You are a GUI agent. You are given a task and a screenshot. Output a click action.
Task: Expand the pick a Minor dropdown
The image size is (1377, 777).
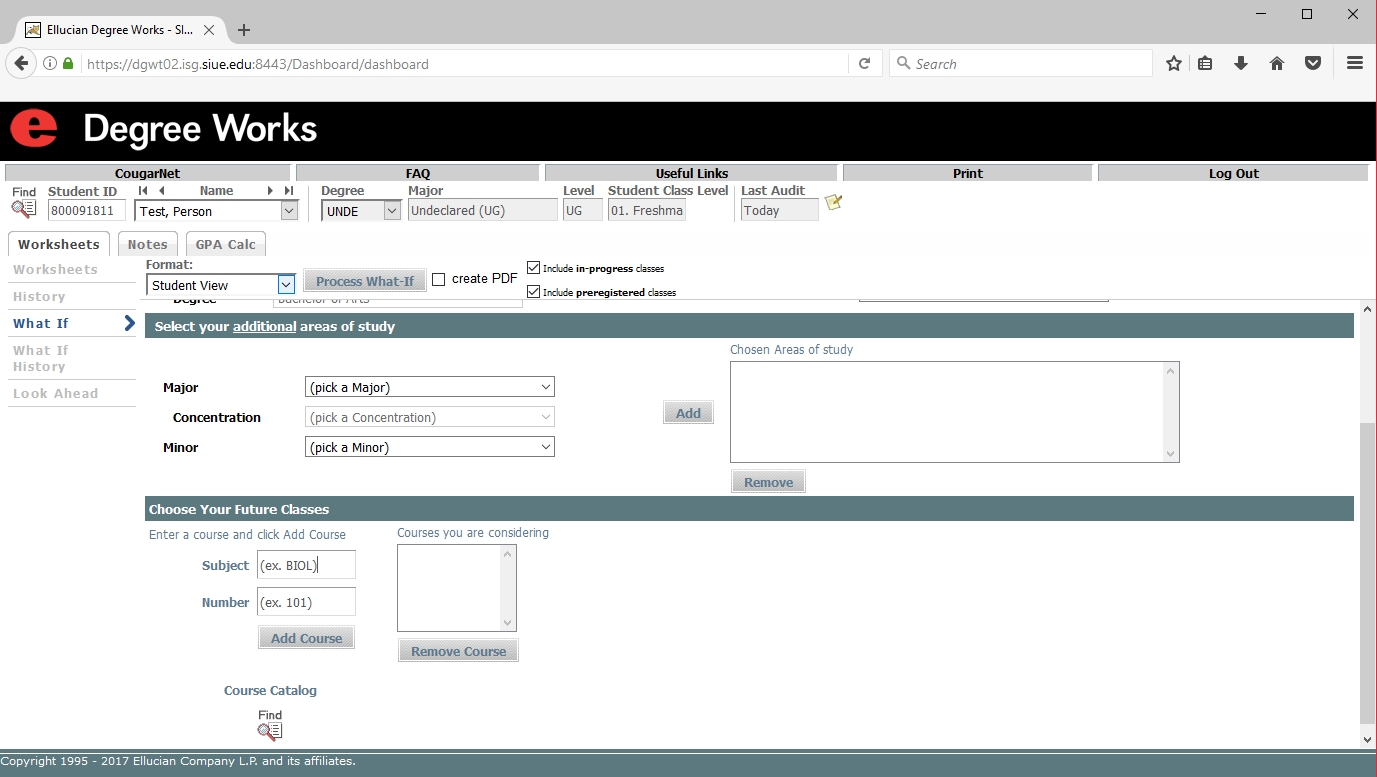429,447
